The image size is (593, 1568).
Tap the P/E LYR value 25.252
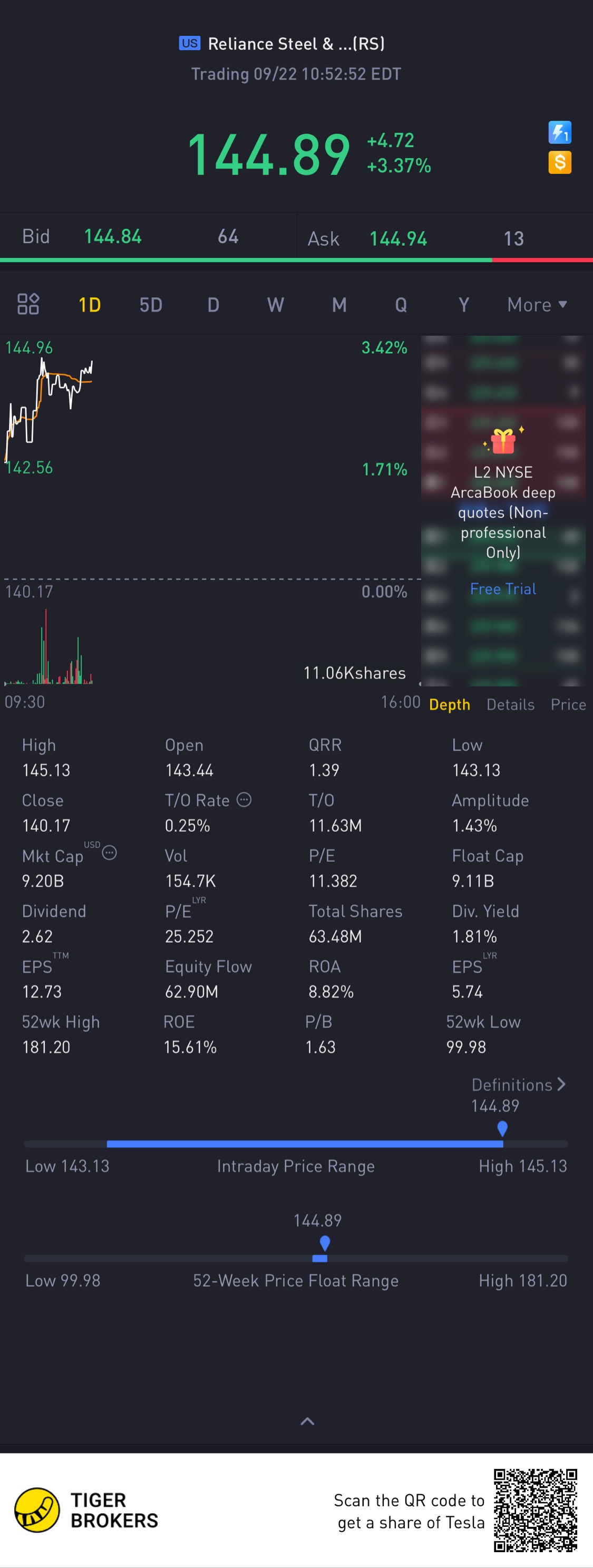189,936
